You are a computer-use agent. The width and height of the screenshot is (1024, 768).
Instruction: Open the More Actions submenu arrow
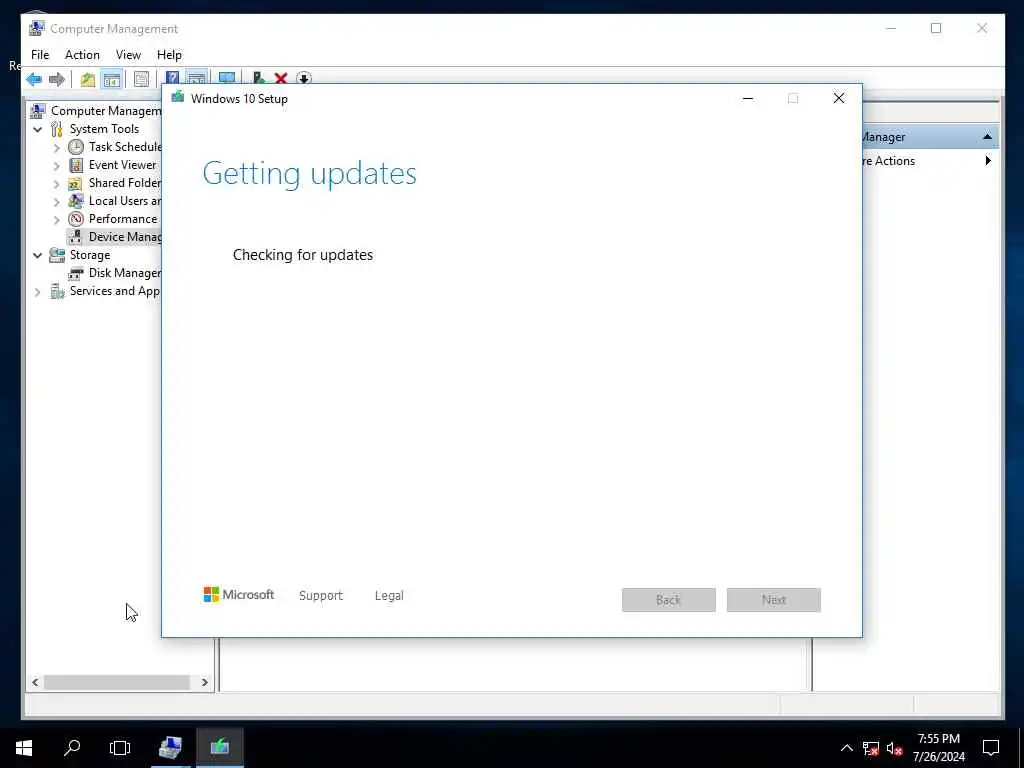987,161
